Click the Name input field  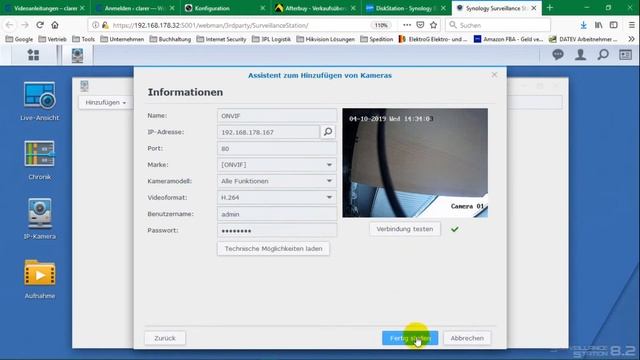tap(277, 116)
